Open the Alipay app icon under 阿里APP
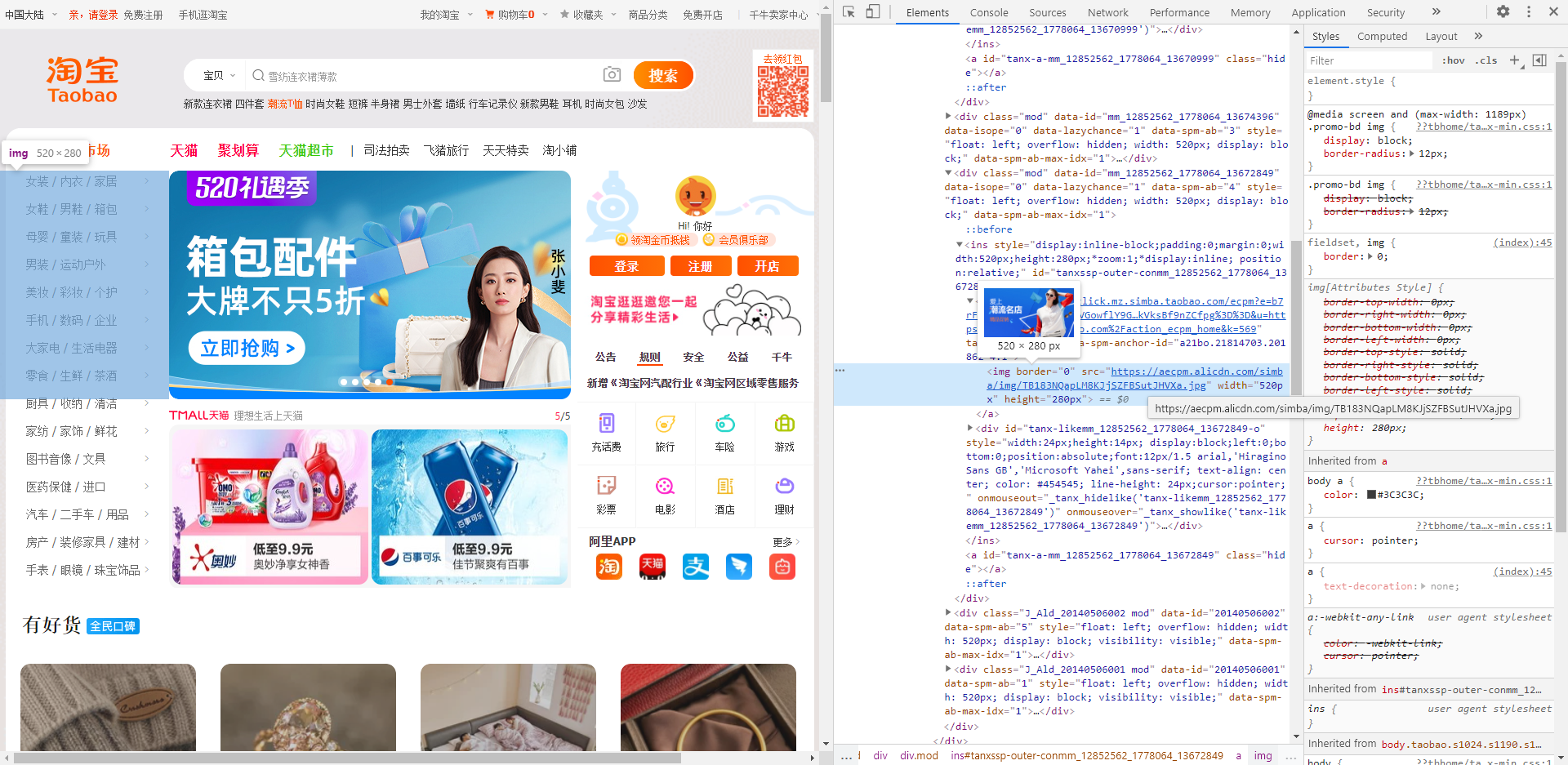 (696, 567)
